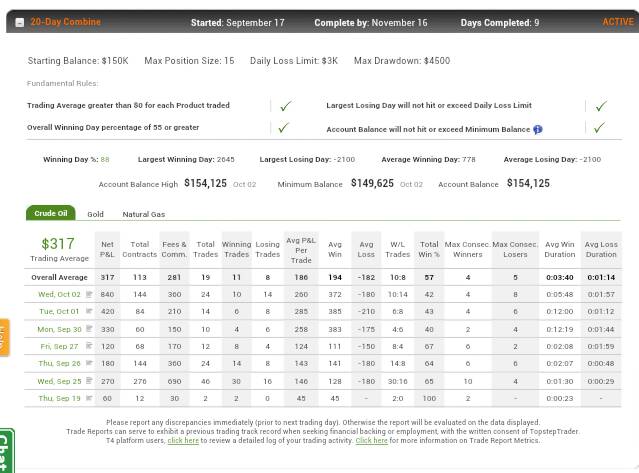Click the Avg Win Duration column header
Image resolution: width=639 pixels, height=473 pixels.
[x=560, y=249]
